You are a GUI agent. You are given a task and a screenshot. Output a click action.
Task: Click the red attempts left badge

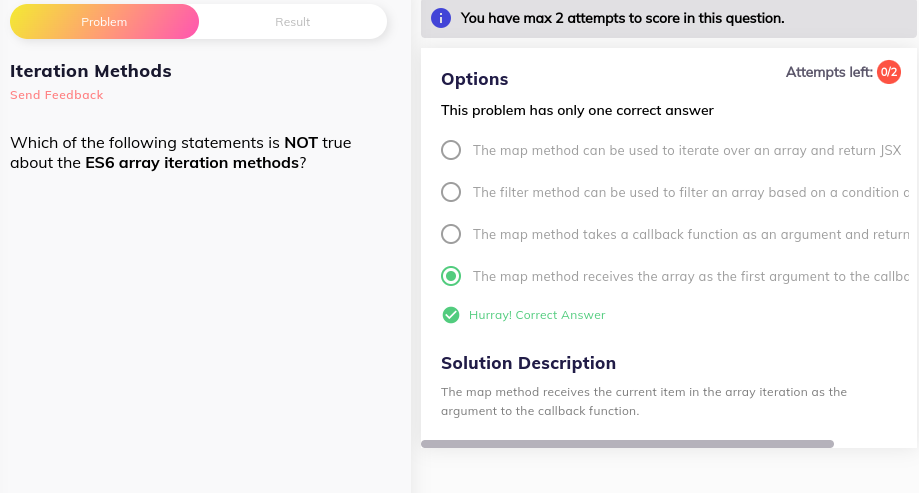(889, 72)
